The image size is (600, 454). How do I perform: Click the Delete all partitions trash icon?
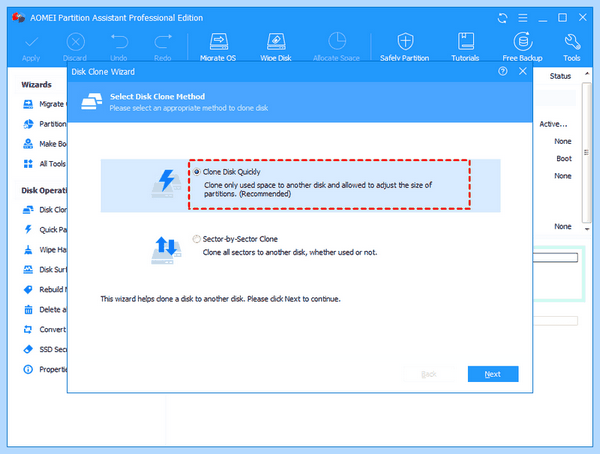click(x=28, y=309)
